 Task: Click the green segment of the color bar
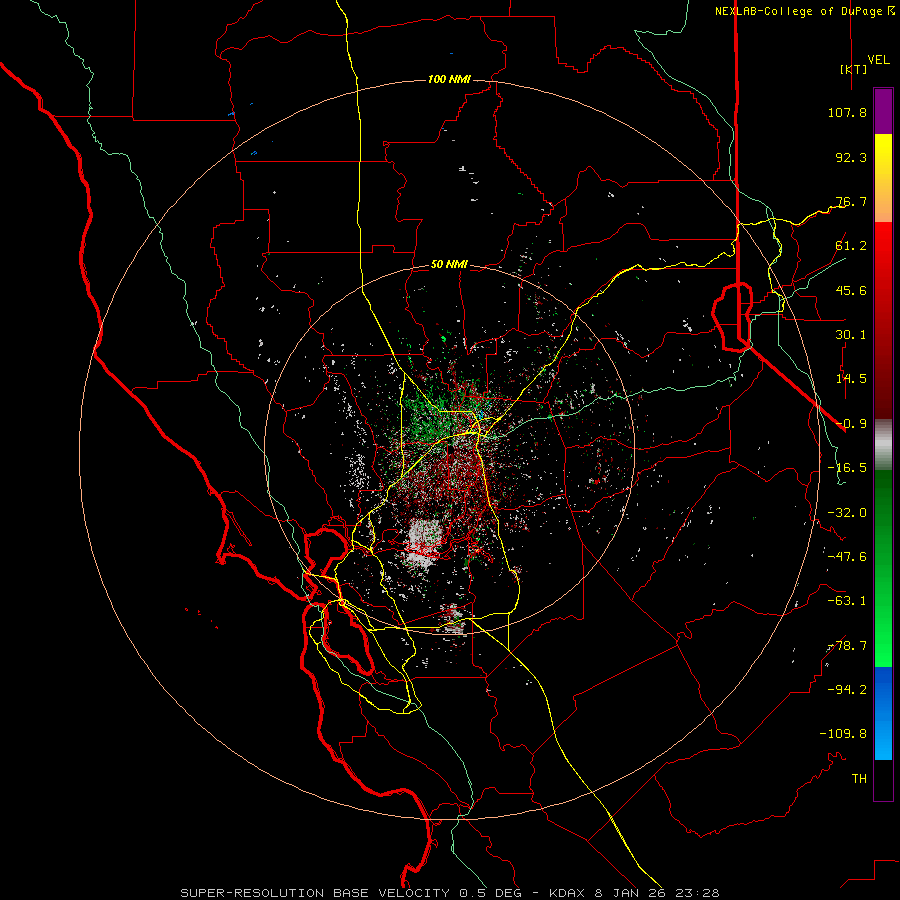tap(883, 568)
